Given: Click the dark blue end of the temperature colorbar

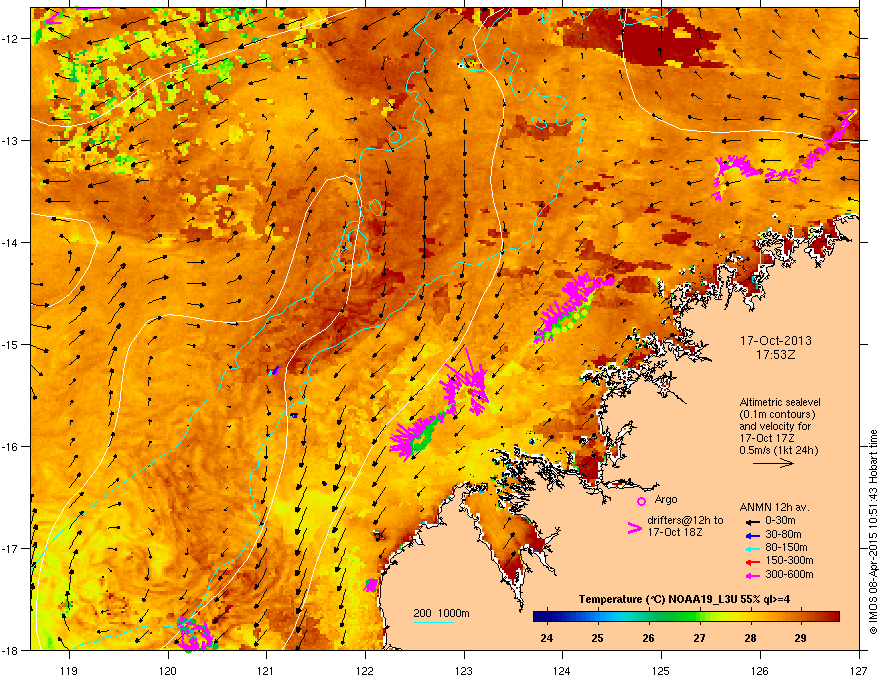Looking at the screenshot, I should [540, 617].
